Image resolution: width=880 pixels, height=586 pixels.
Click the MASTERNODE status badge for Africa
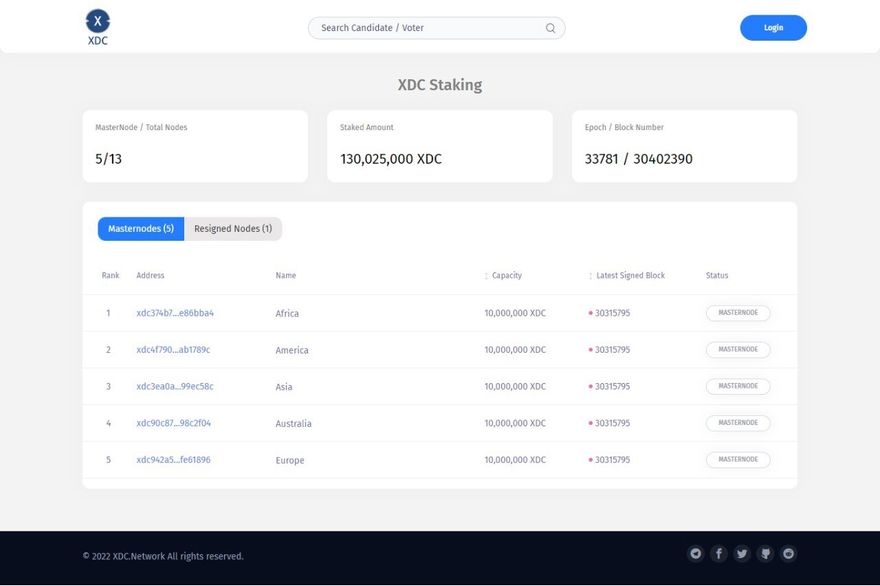point(738,313)
